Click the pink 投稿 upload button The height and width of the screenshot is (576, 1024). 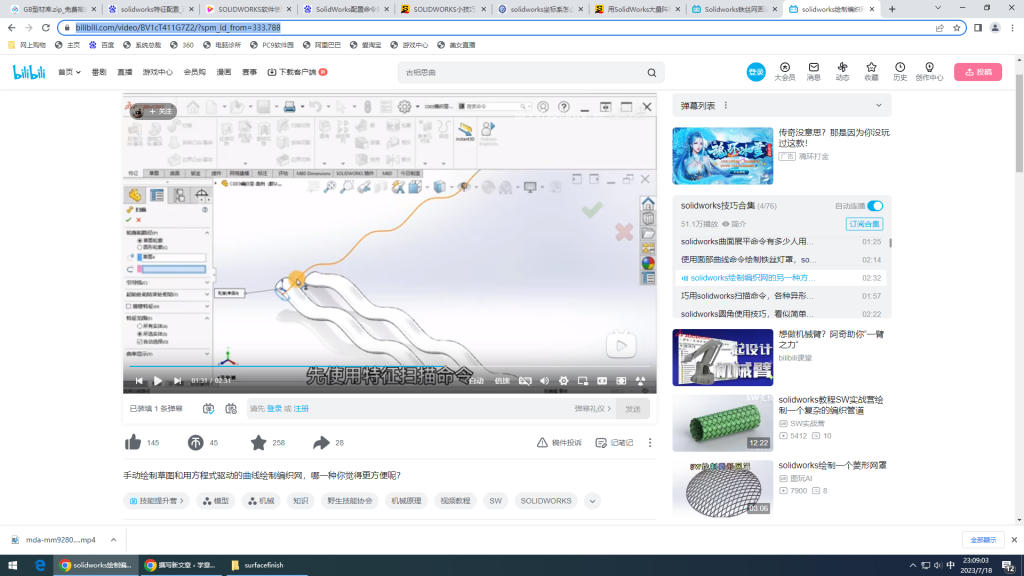tap(977, 72)
